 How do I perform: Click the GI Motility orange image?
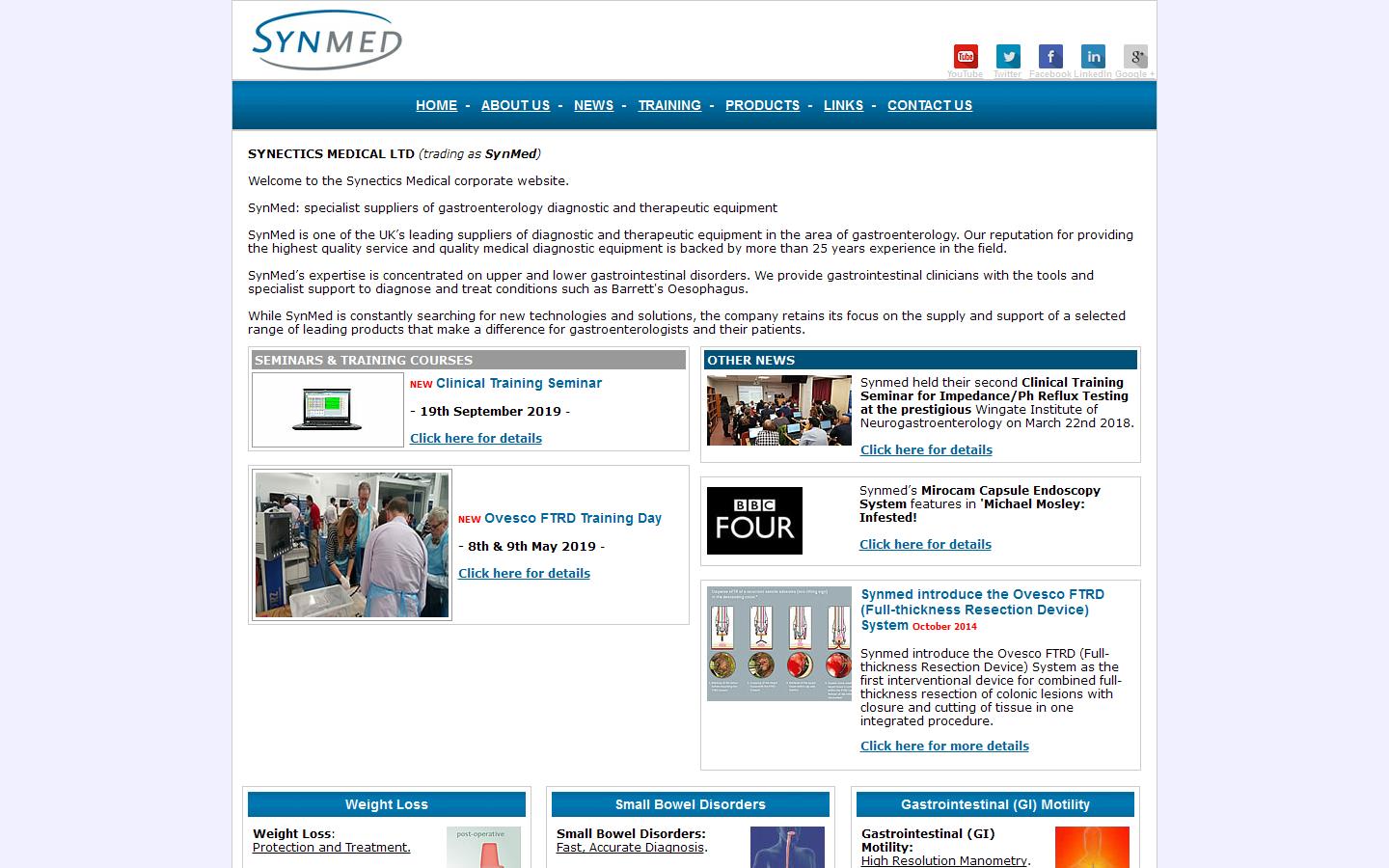(x=1092, y=847)
